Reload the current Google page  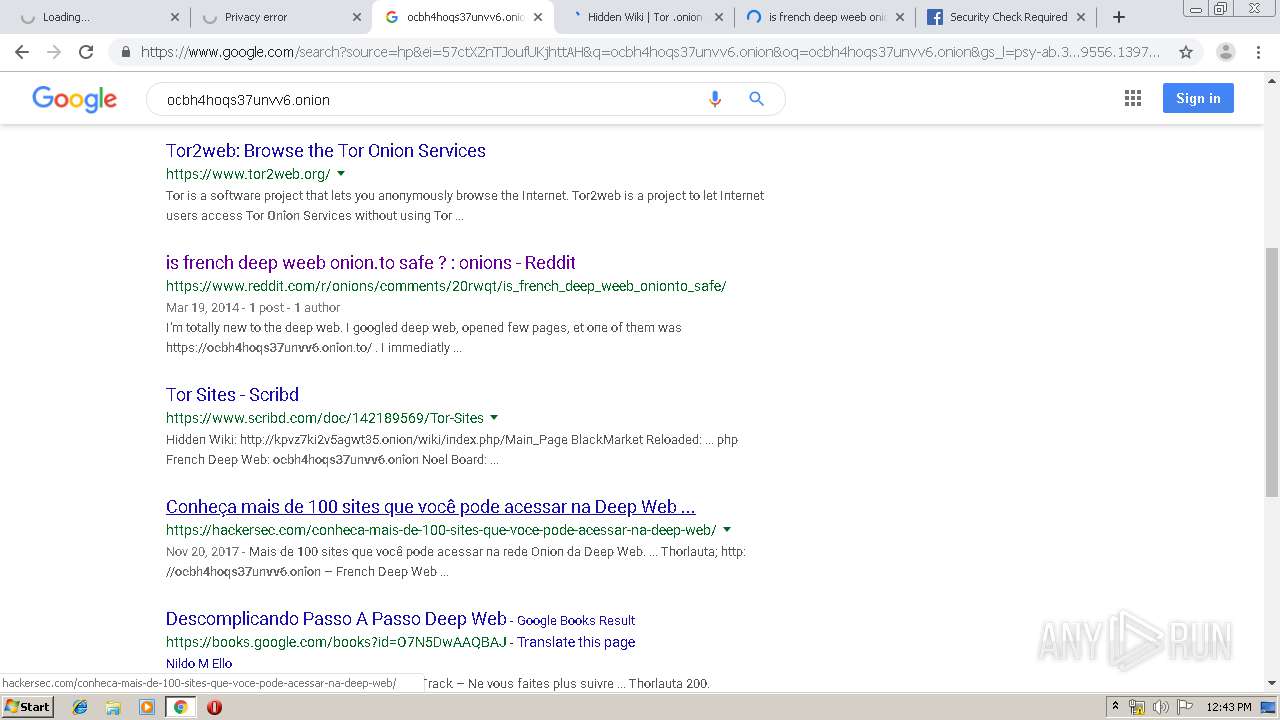click(x=86, y=52)
